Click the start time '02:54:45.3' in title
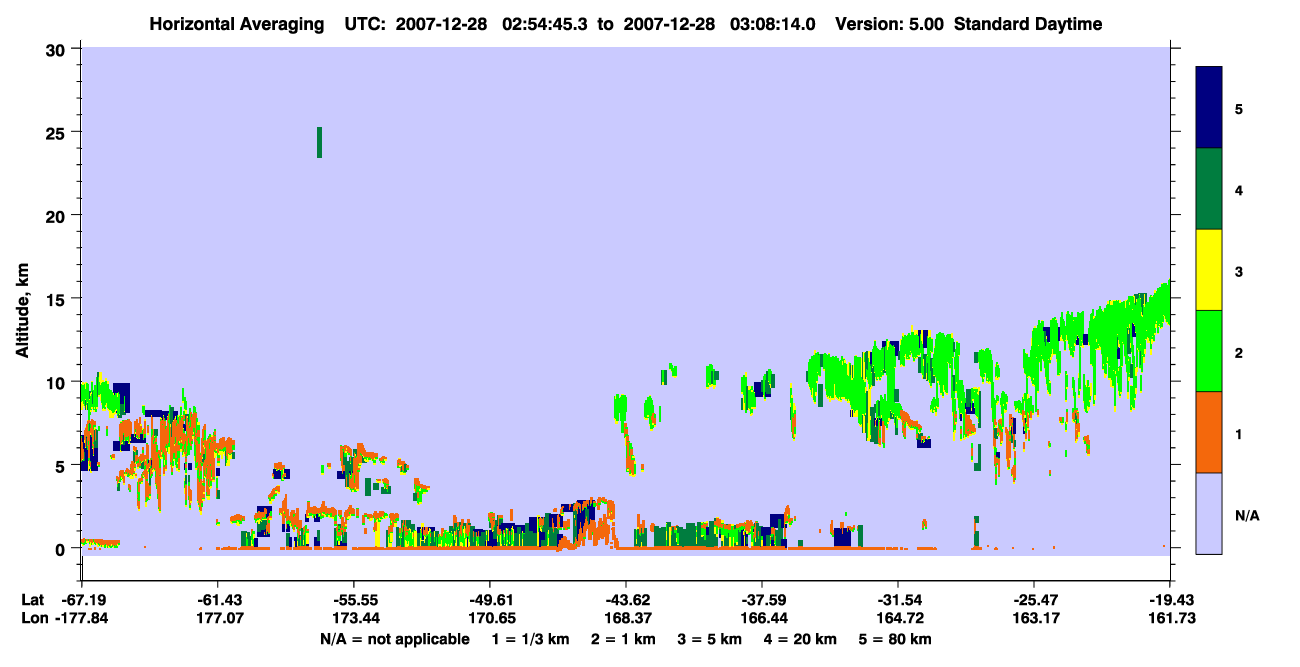Image resolution: width=1300 pixels, height=667 pixels. coord(543,24)
